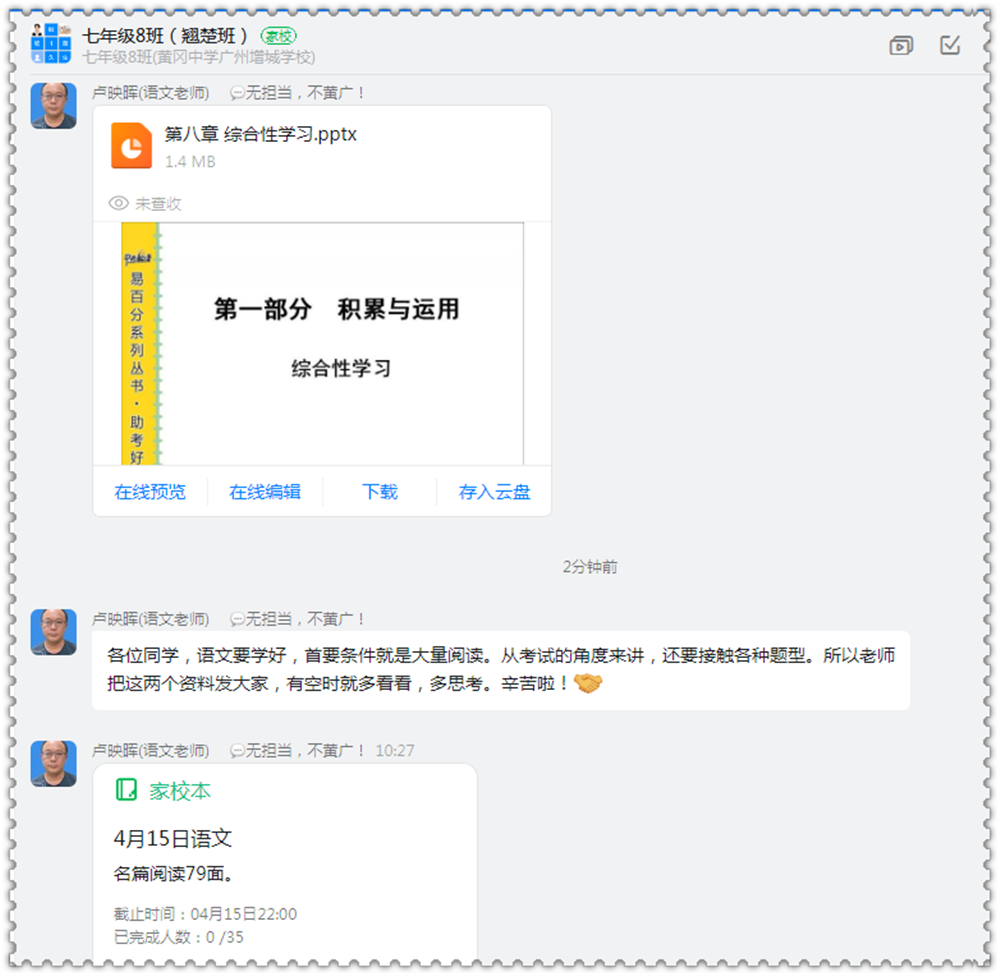Open sender avatar beside the 各位同学 message
Image resolution: width=1000 pixels, height=976 pixels.
54,632
